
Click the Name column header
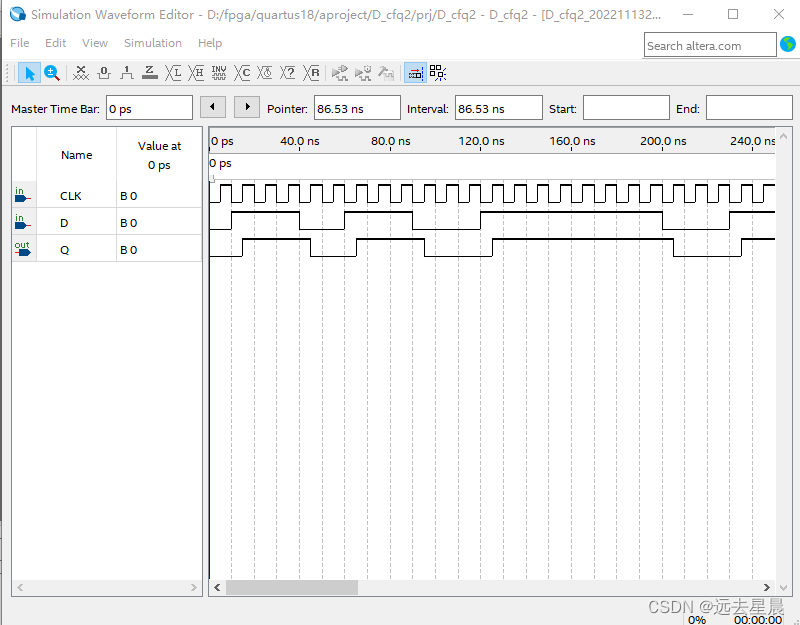pyautogui.click(x=77, y=155)
